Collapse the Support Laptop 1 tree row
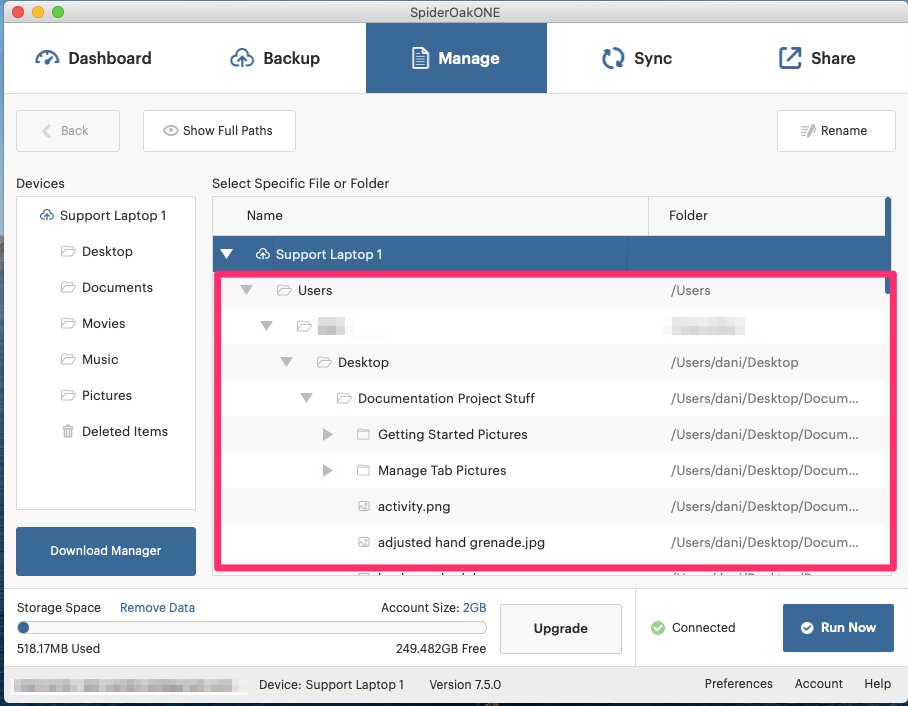 point(227,255)
